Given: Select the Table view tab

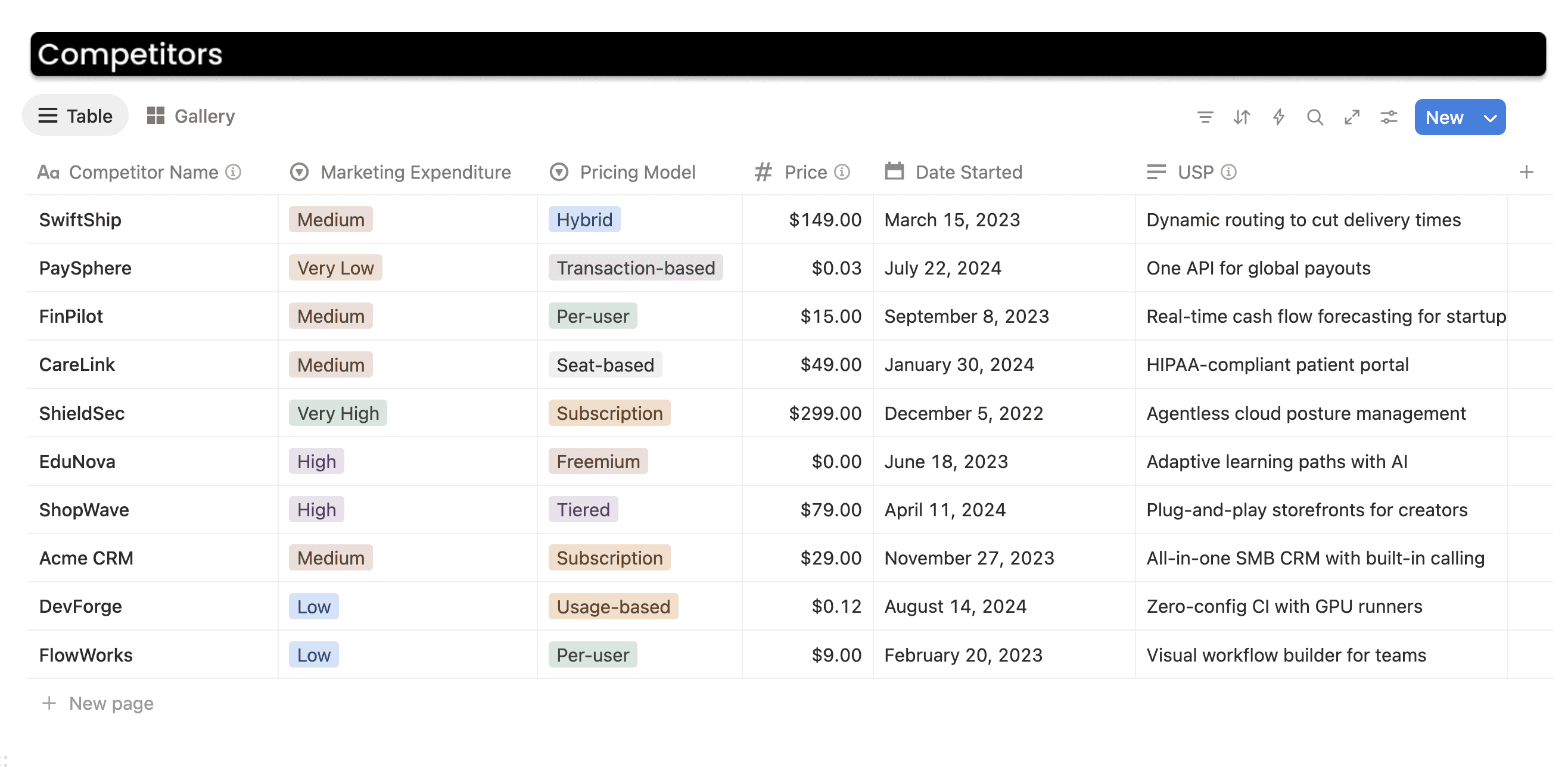Looking at the screenshot, I should coord(76,116).
